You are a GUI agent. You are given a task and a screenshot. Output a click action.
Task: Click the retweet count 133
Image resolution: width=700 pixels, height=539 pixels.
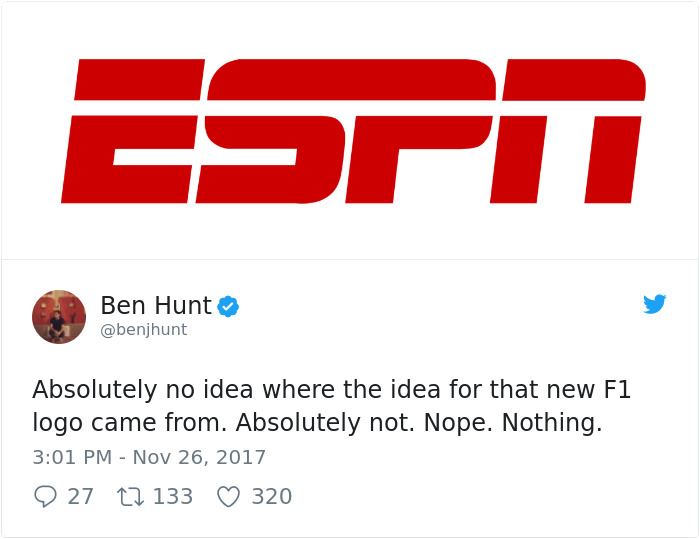coord(173,496)
